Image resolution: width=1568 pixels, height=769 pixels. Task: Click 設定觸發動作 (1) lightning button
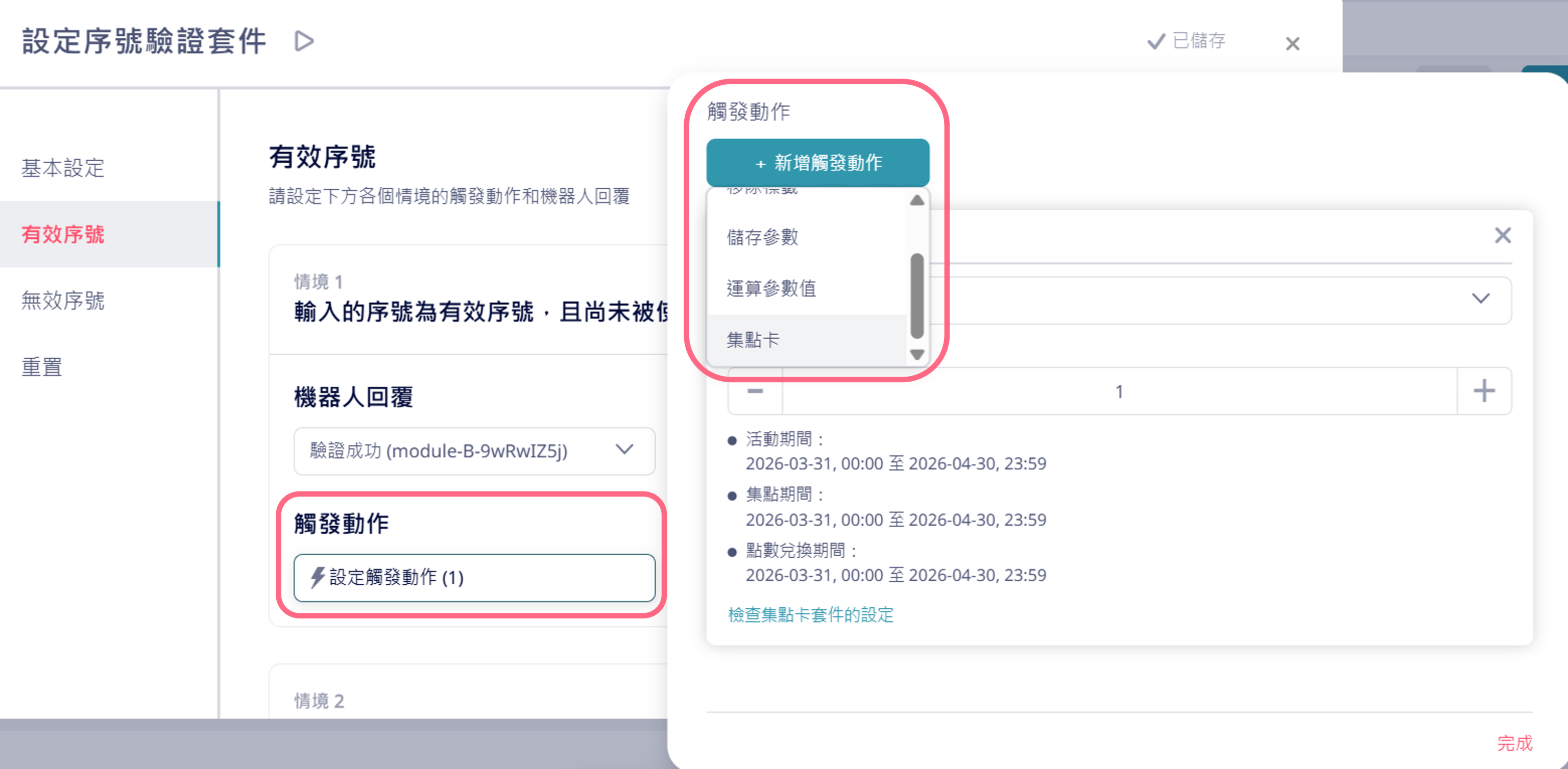[474, 577]
